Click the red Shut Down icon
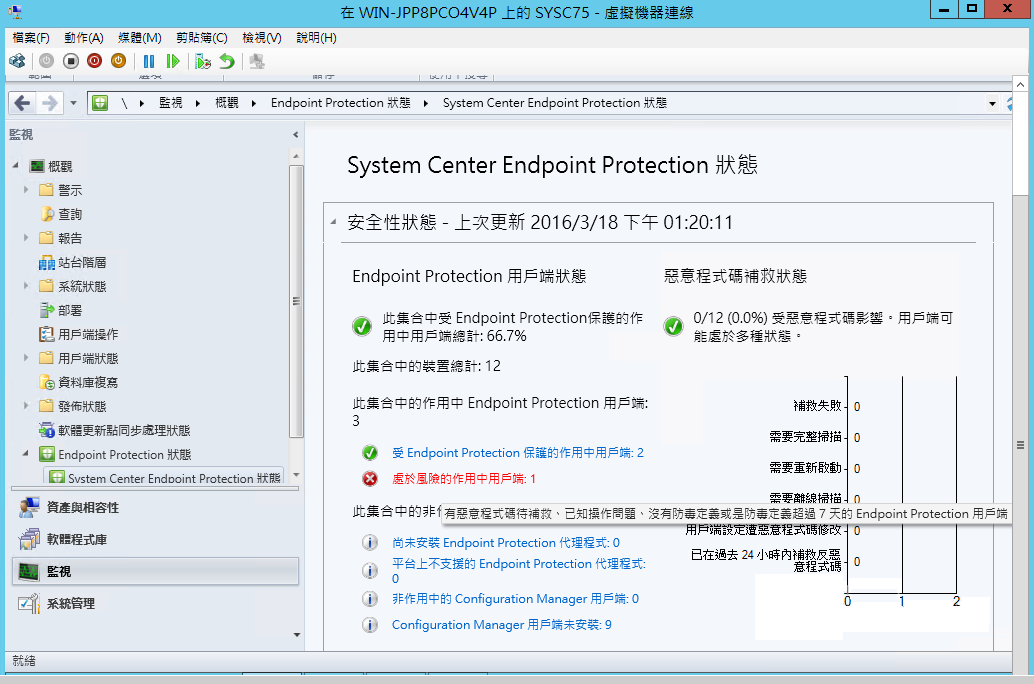 pos(94,61)
